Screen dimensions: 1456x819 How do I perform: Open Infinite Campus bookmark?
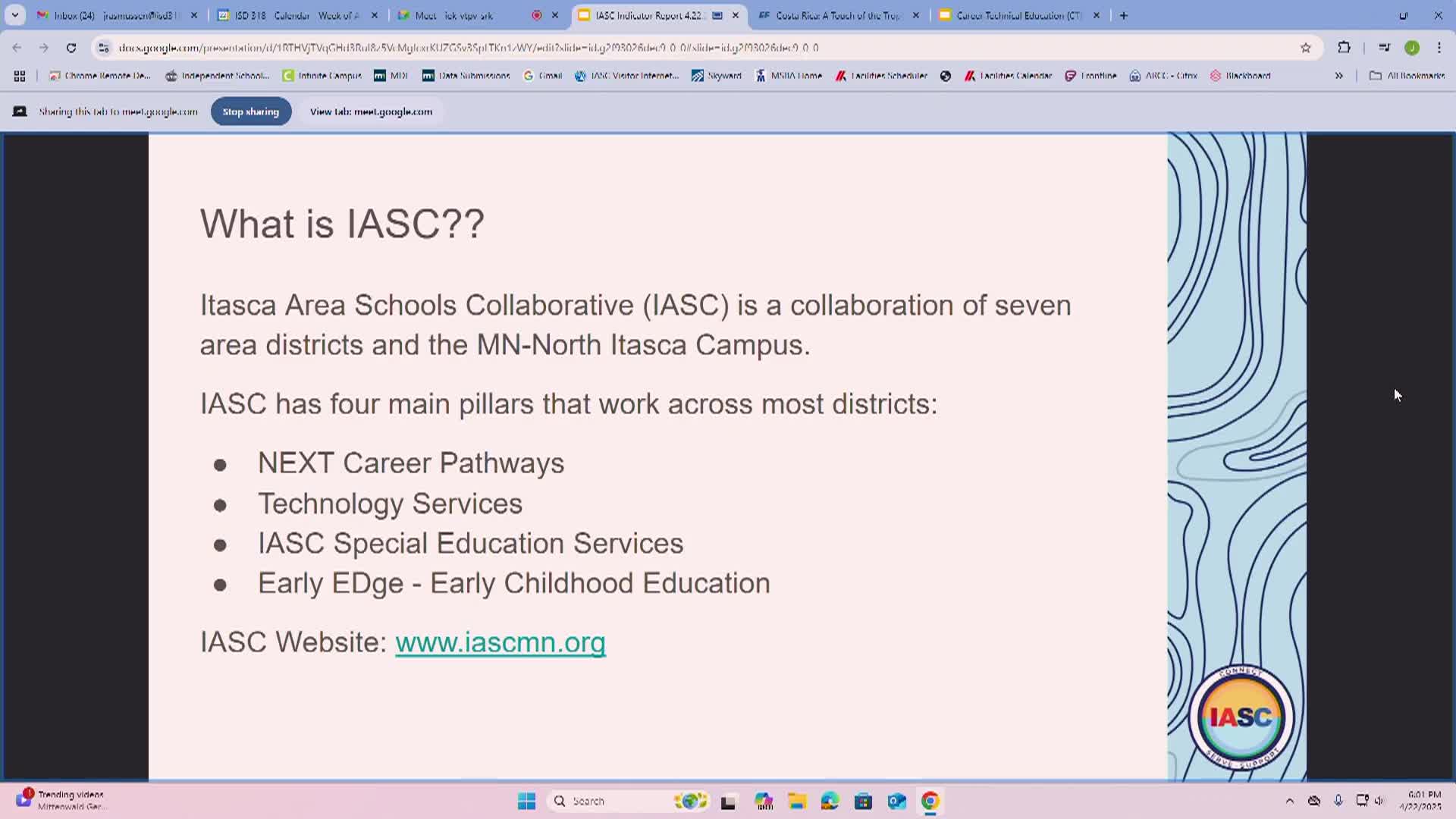[x=322, y=76]
